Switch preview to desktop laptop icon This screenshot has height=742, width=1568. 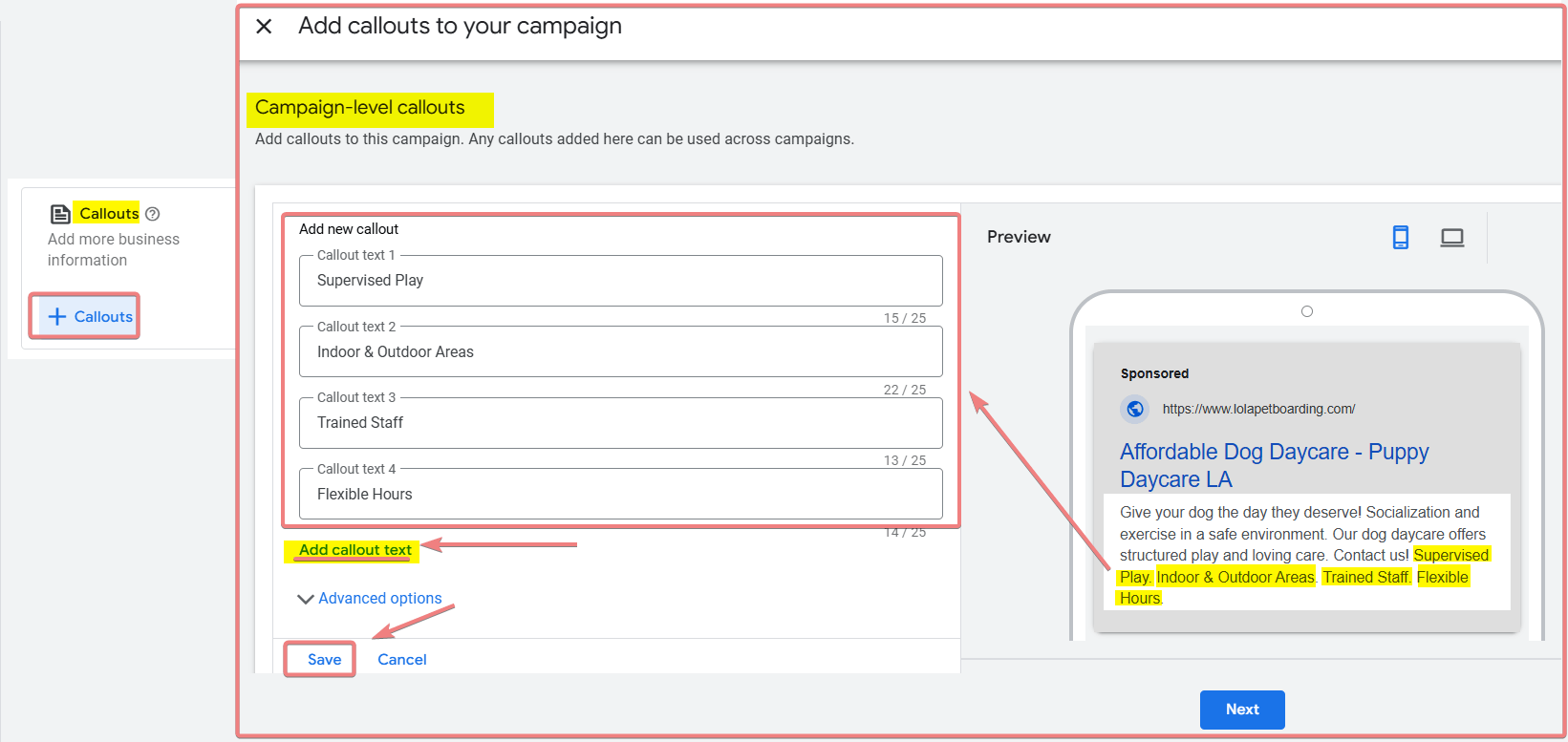pos(1451,238)
